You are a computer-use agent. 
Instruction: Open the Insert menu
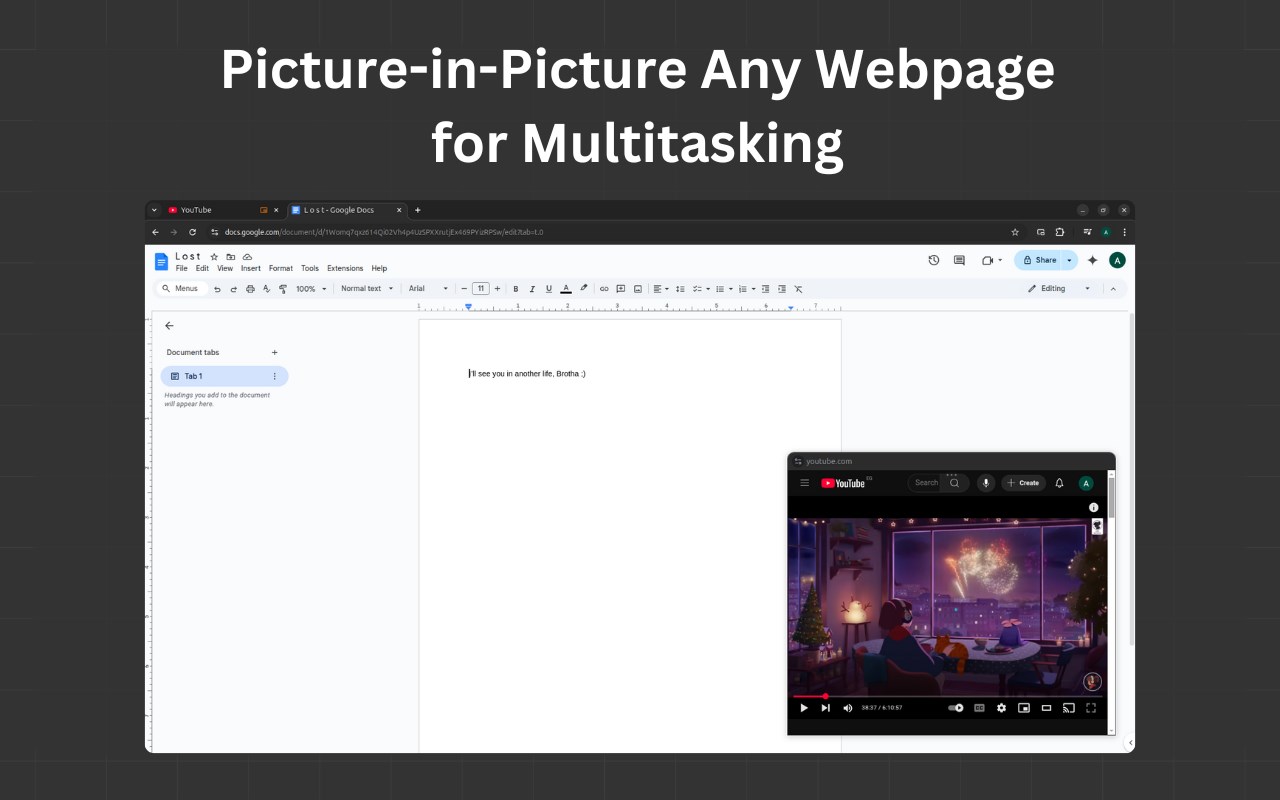click(251, 268)
